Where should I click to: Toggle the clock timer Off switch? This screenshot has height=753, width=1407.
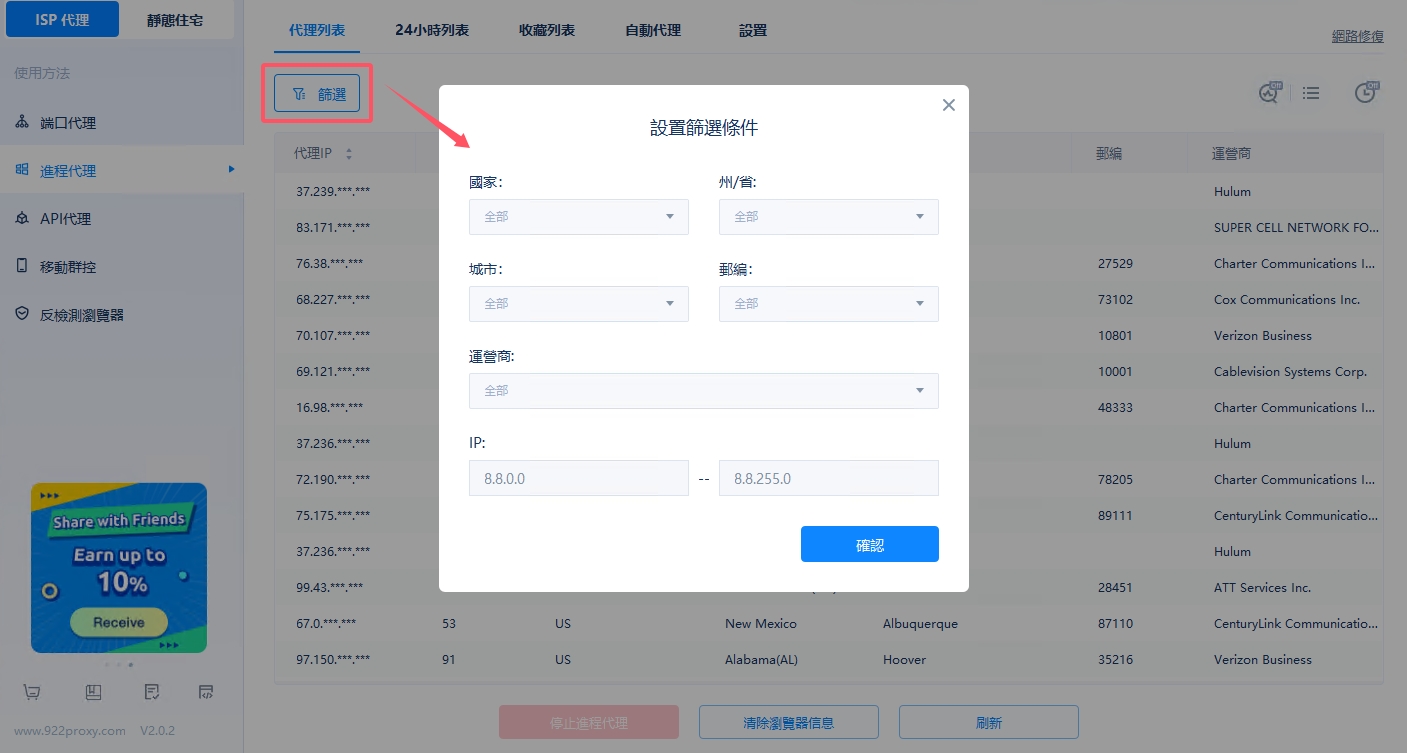(1366, 92)
